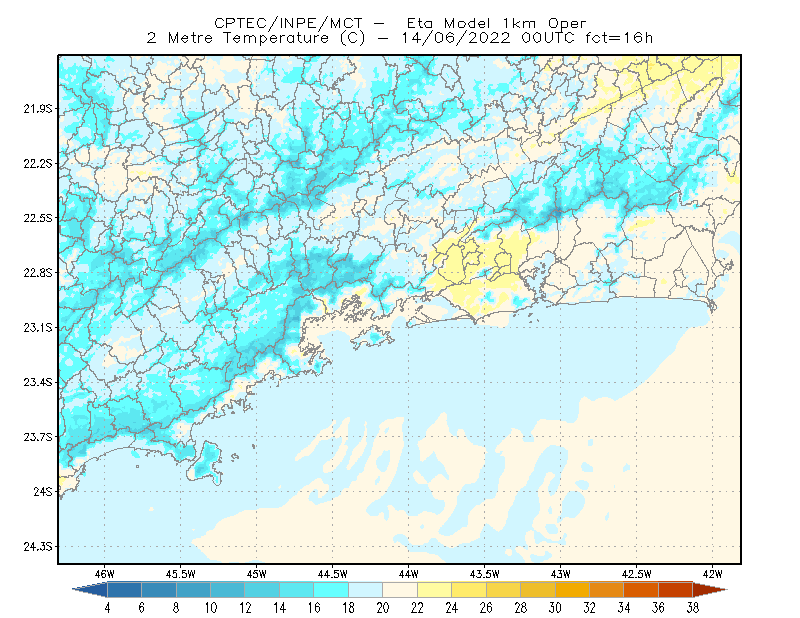This screenshot has width=800, height=618.
Task: Click the legend value '38'
Action: [693, 608]
